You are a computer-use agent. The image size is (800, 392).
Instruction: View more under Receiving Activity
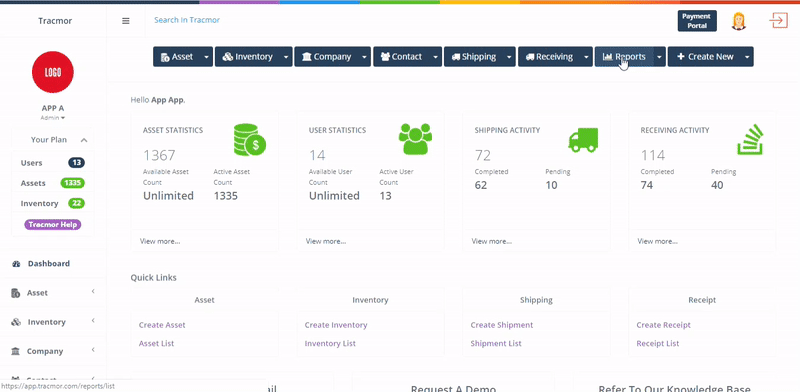point(658,241)
